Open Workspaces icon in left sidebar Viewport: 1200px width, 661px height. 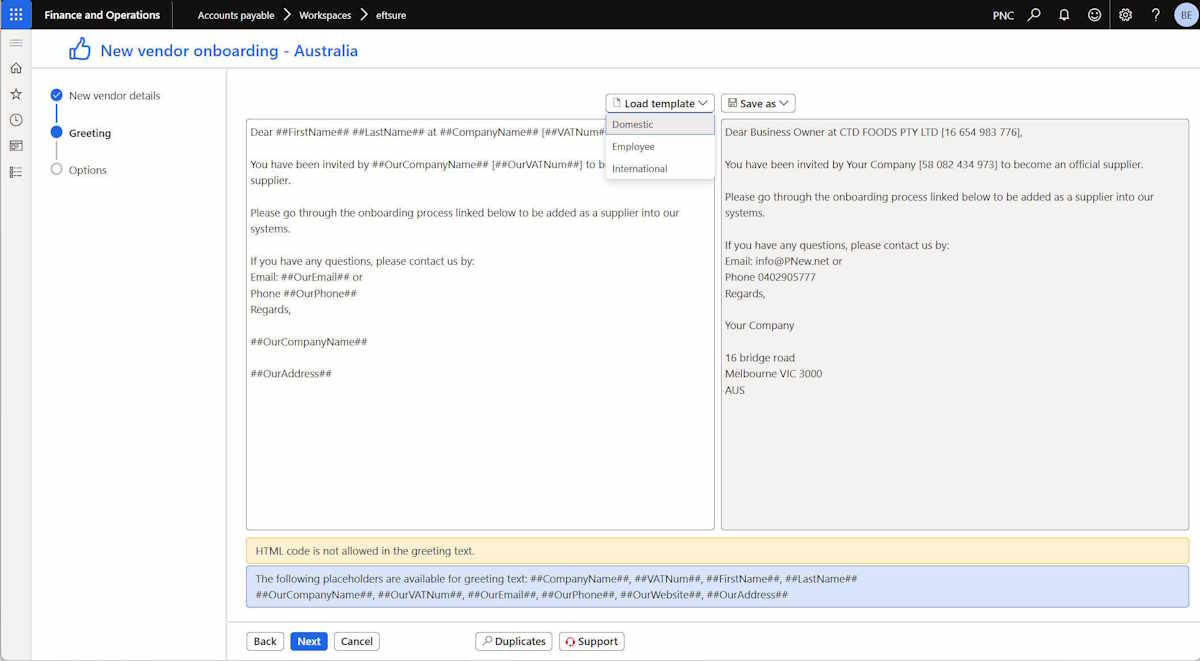pyautogui.click(x=15, y=146)
